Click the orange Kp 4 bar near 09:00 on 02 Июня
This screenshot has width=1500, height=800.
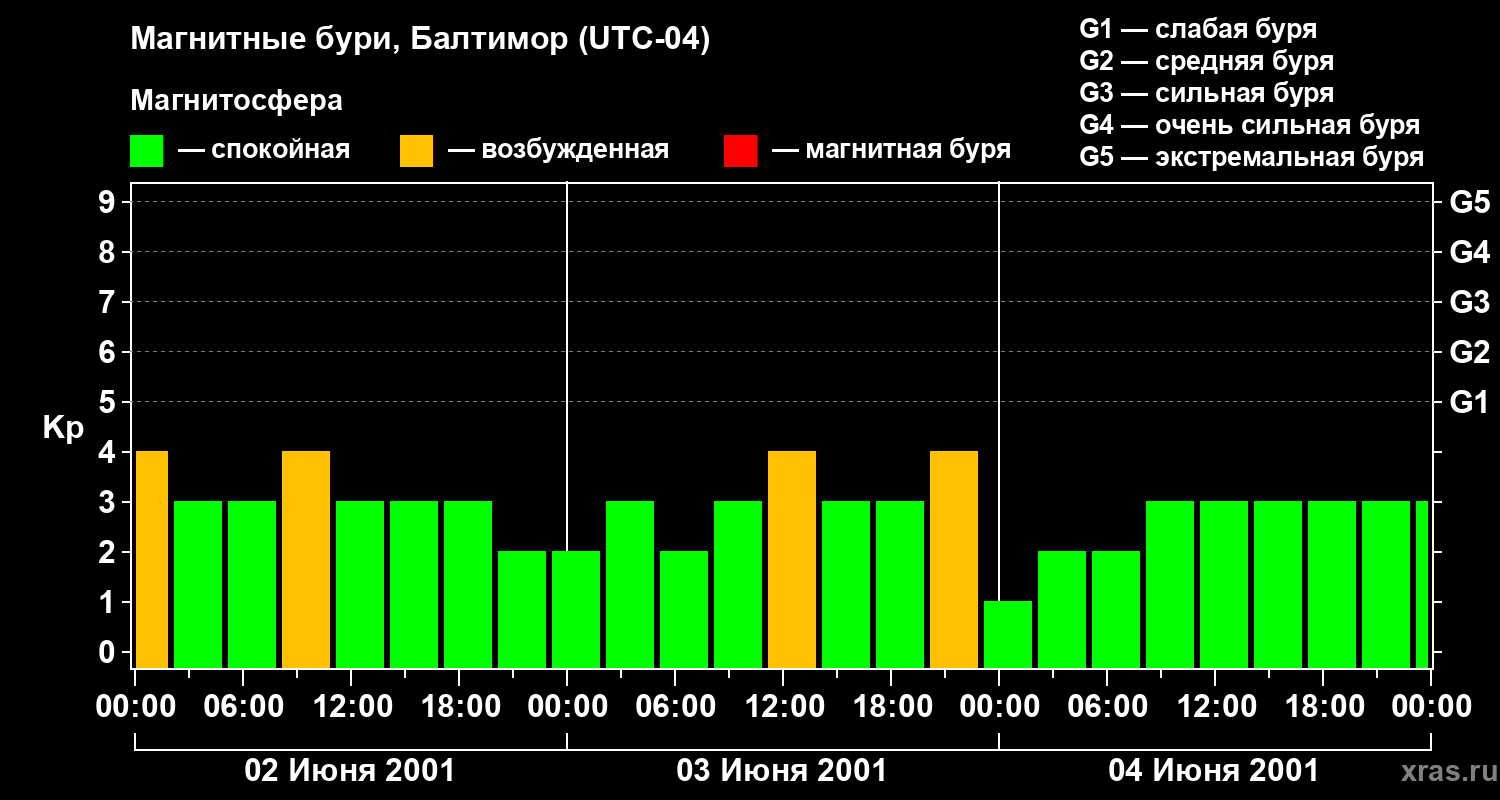tap(306, 560)
